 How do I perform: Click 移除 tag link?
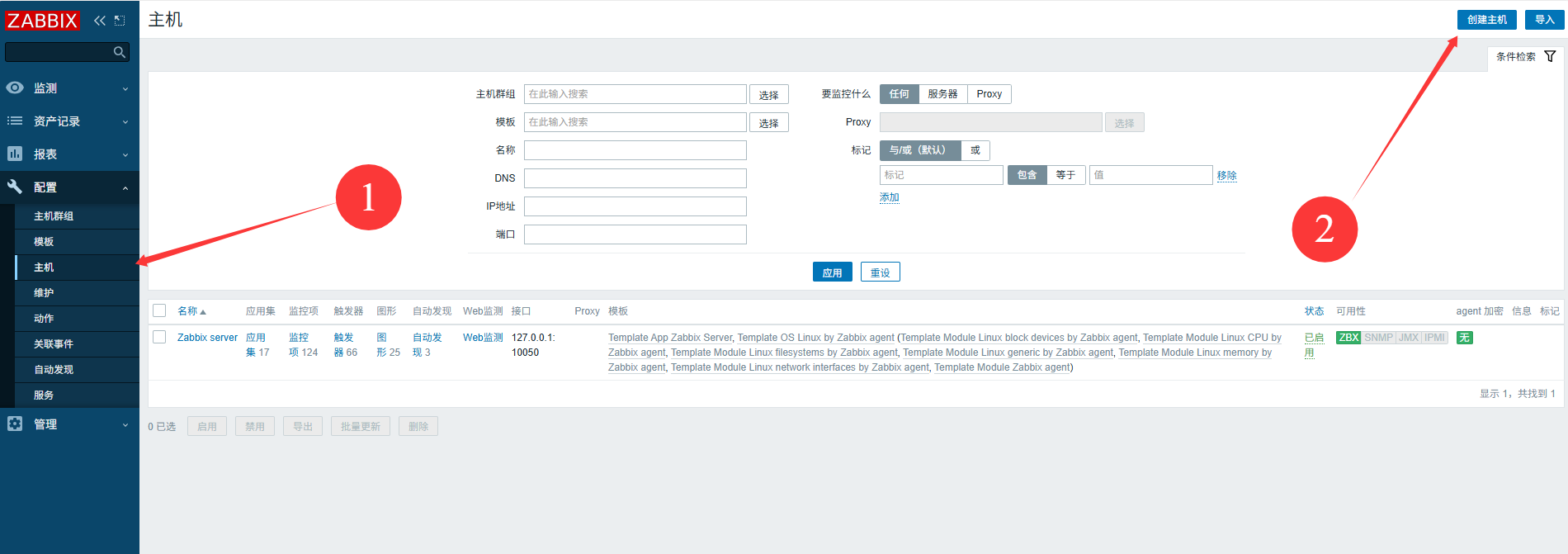click(1226, 176)
